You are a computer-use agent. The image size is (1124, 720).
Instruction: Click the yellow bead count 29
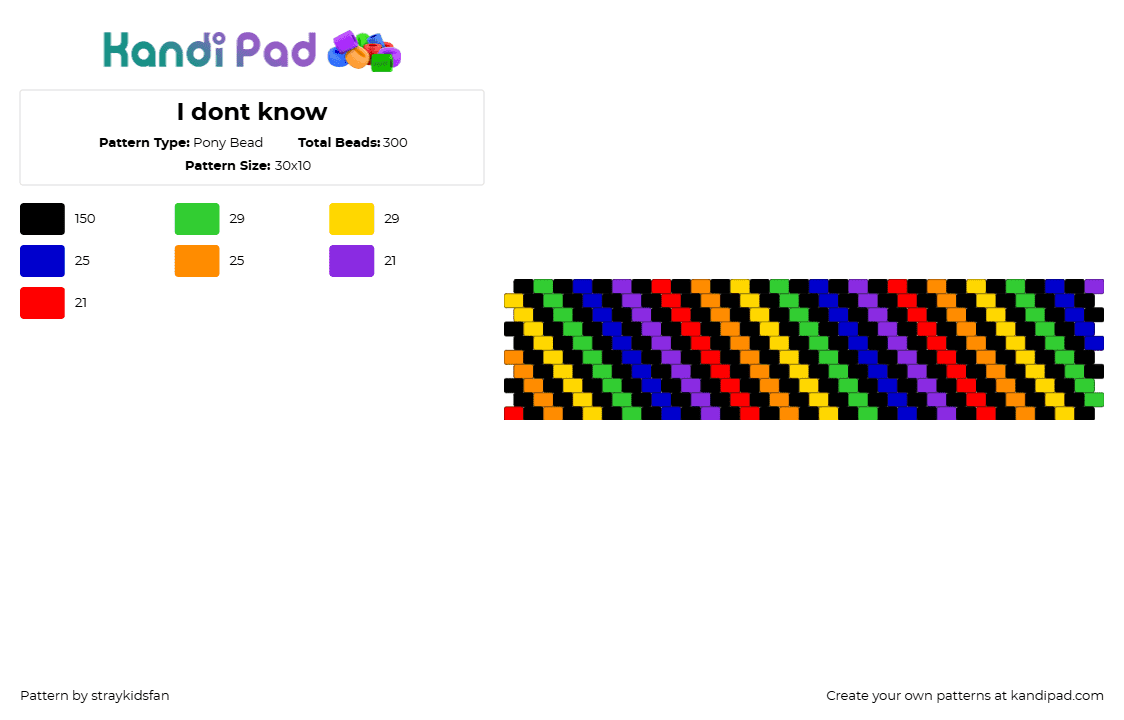[391, 219]
